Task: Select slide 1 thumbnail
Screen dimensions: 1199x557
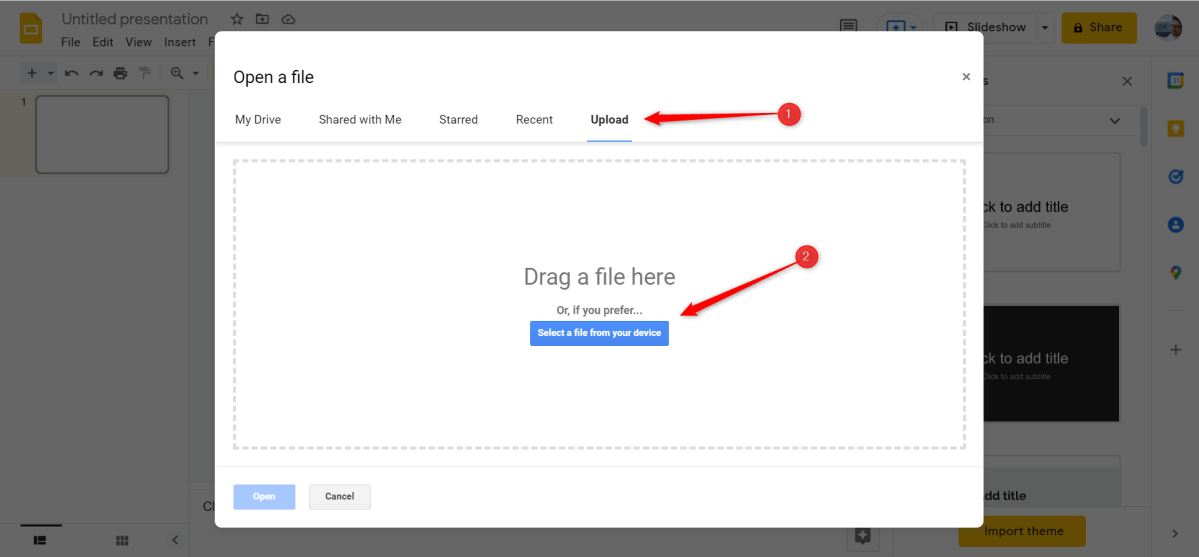Action: [102, 135]
